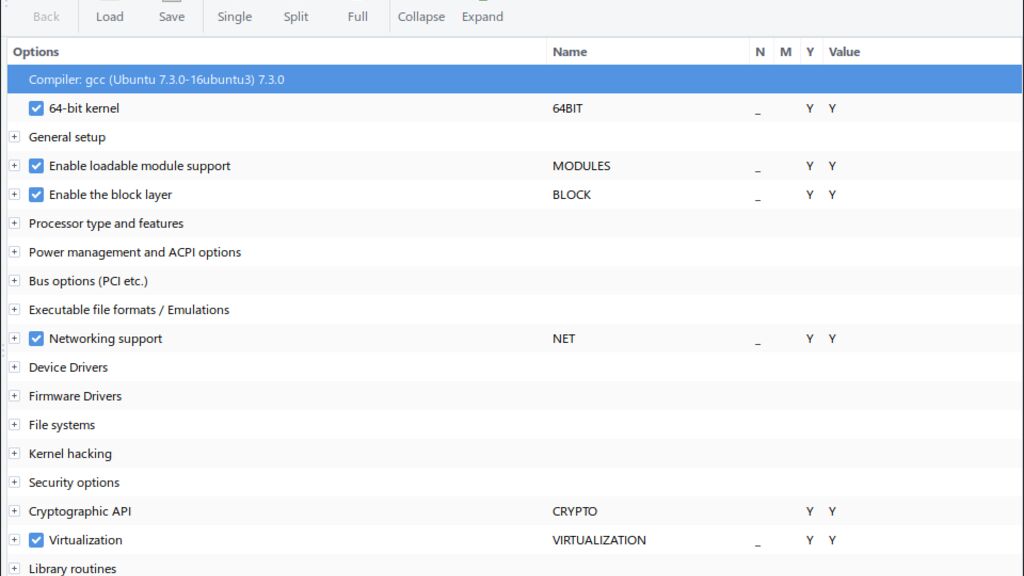1024x576 pixels.
Task: Collapse all tree entries
Action: [x=421, y=16]
